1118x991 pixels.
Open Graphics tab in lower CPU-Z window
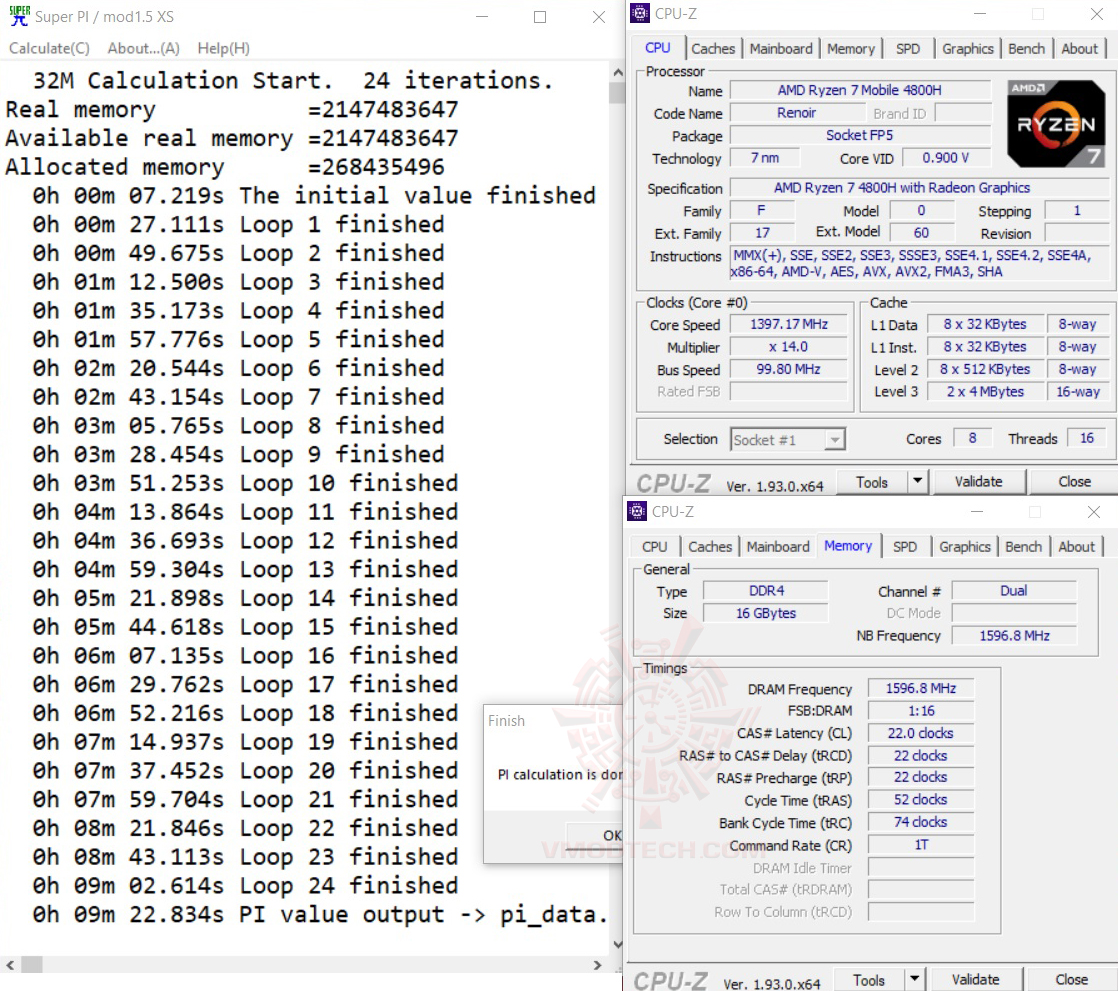point(965,547)
